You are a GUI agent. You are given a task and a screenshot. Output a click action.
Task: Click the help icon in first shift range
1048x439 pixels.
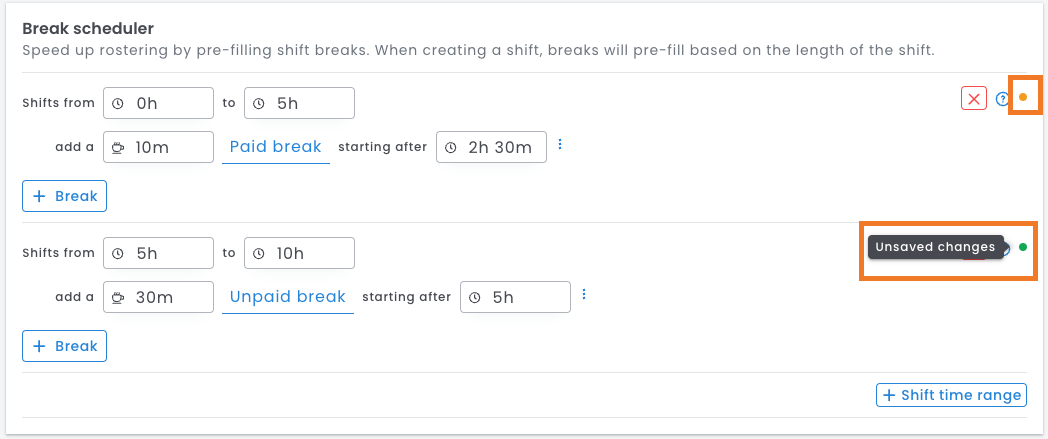pyautogui.click(x=1002, y=98)
